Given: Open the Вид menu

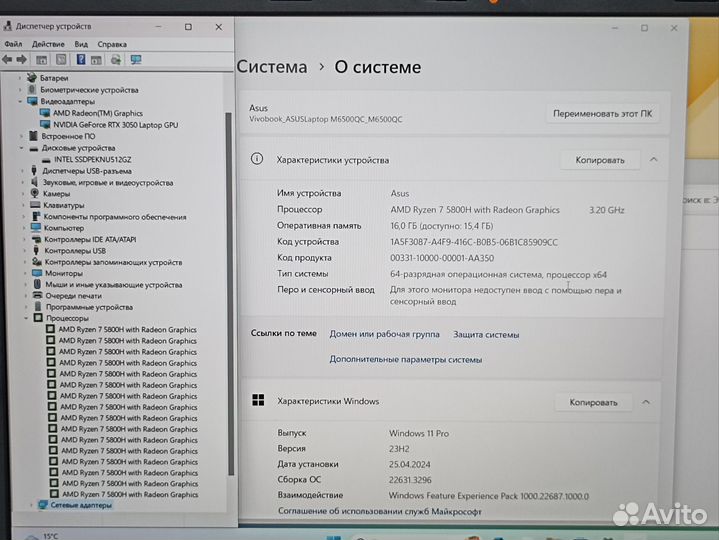Looking at the screenshot, I should pyautogui.click(x=81, y=44).
